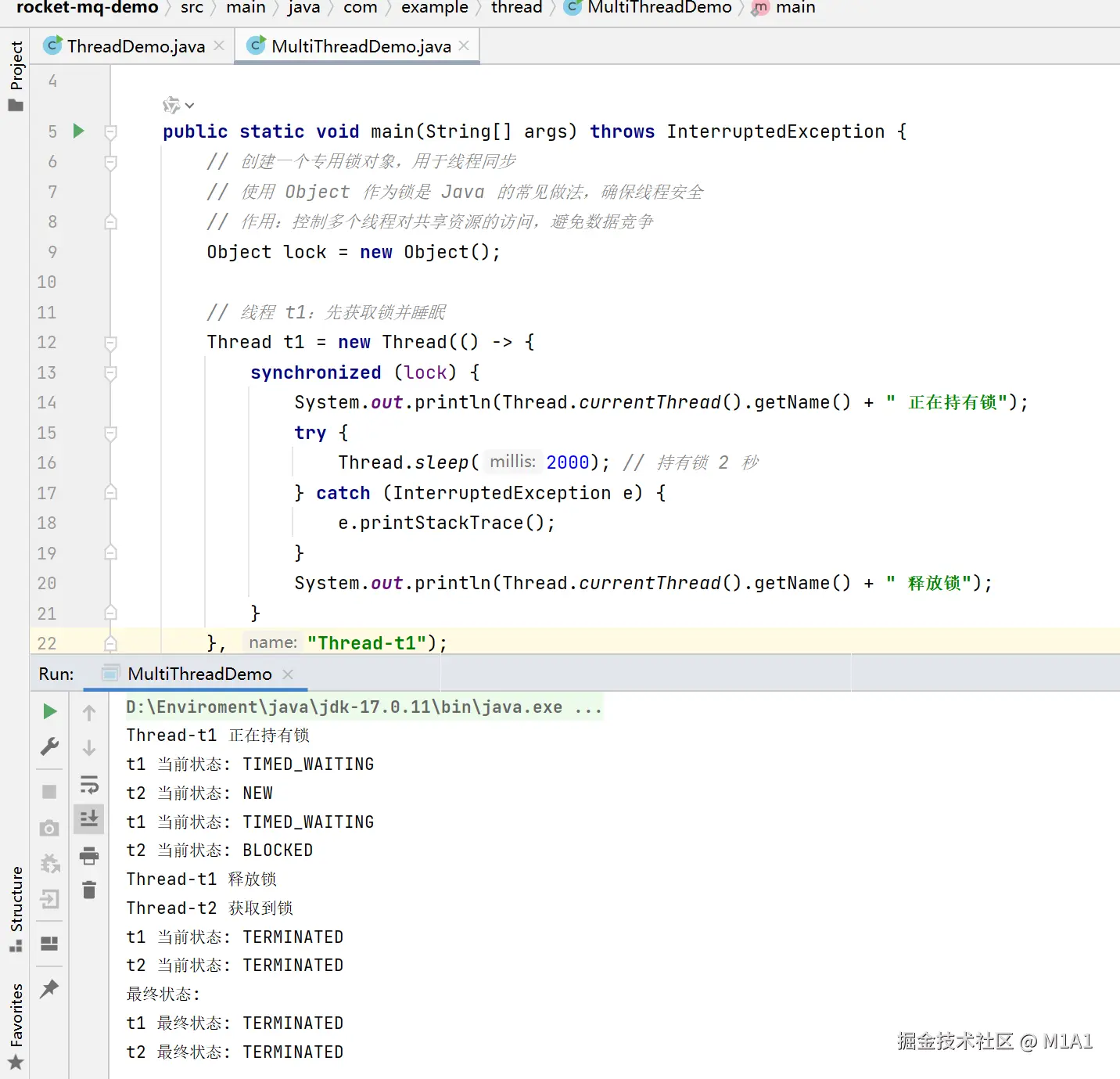Click example breadcrumb in navigation bar
The image size is (1120, 1079).
pyautogui.click(x=435, y=8)
